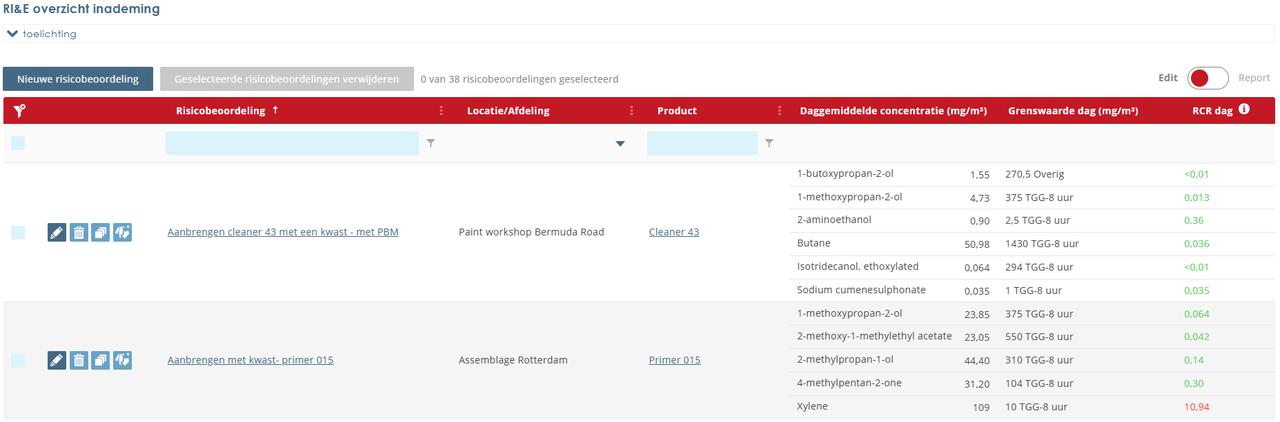Expand the toelichting section
This screenshot has height=422, width=1280.
pos(42,34)
